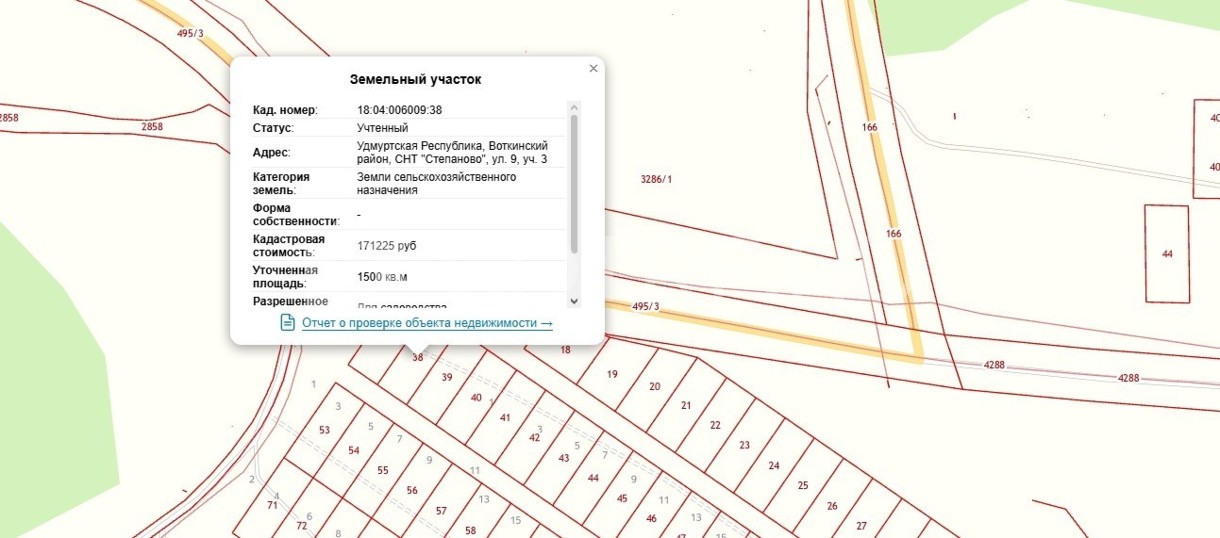
Task: Click Земли сельскохозяйственного назначения category value
Action: click(436, 183)
